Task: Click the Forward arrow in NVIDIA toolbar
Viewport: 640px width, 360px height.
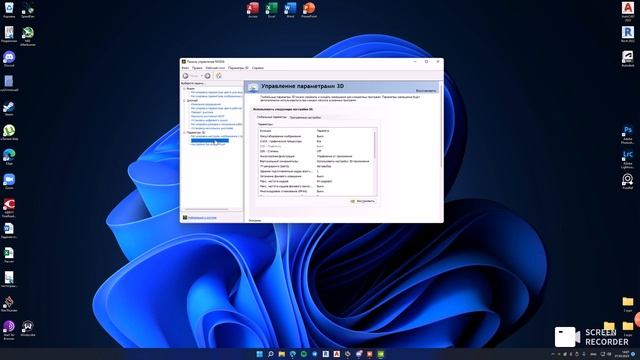Action: pos(208,76)
